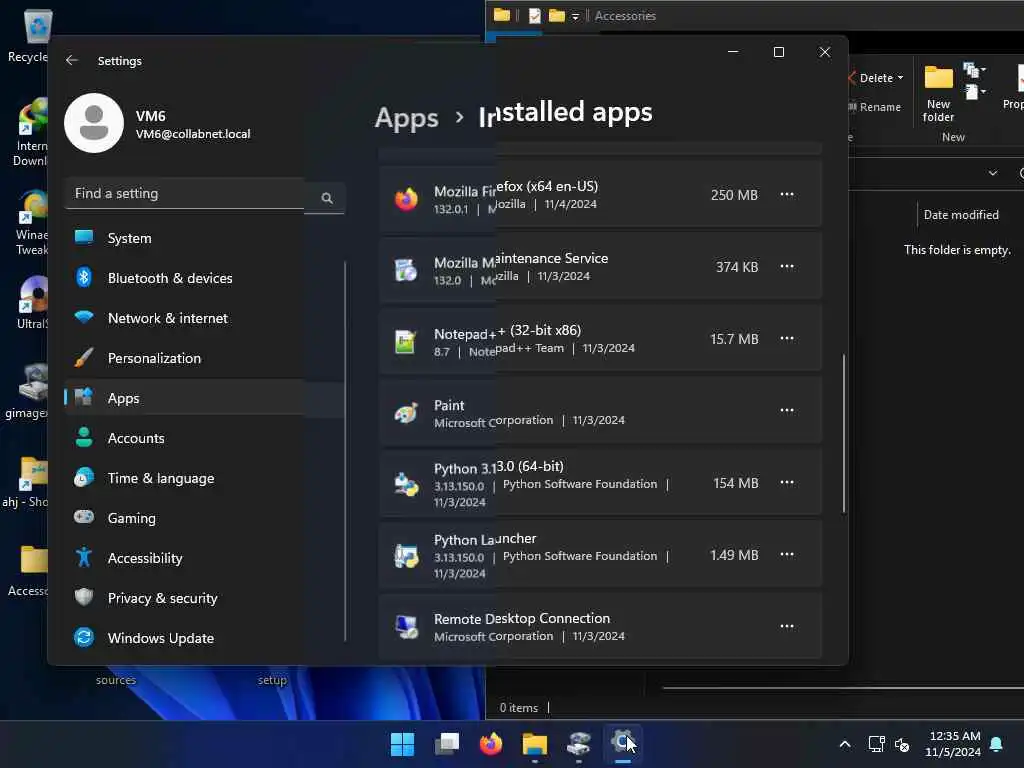Click the muted volume tray icon
The image size is (1024, 768).
coord(902,744)
